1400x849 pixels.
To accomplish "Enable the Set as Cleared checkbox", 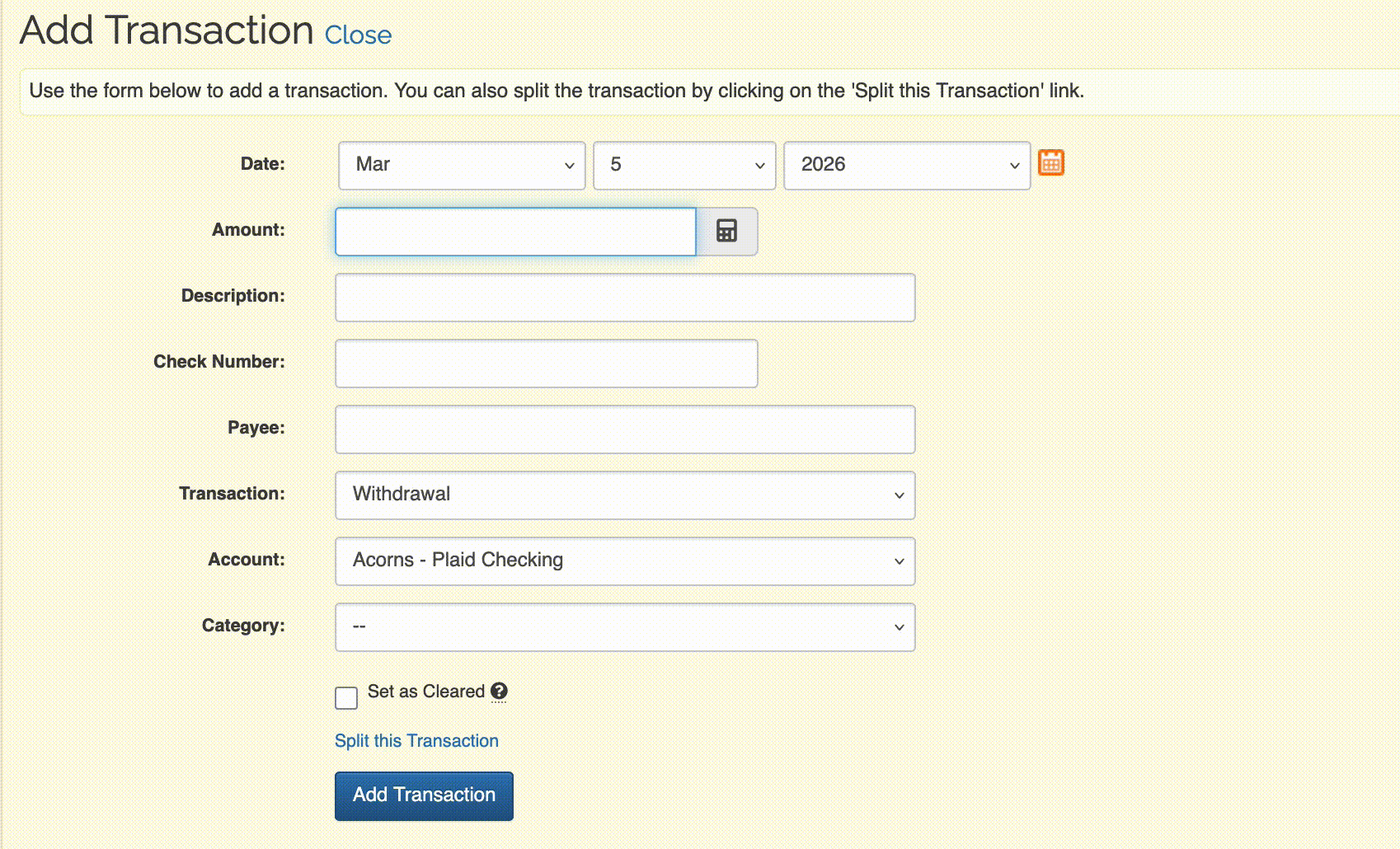I will [x=346, y=697].
